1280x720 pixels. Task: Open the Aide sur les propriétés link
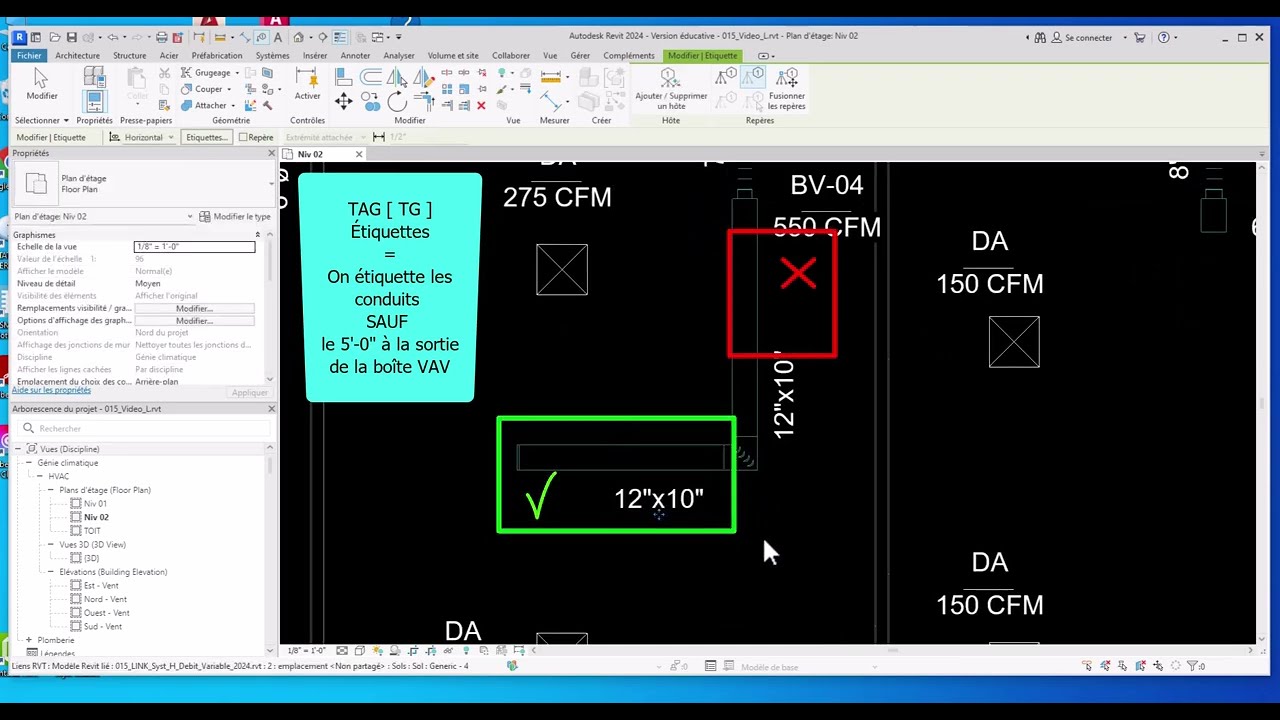click(x=51, y=390)
